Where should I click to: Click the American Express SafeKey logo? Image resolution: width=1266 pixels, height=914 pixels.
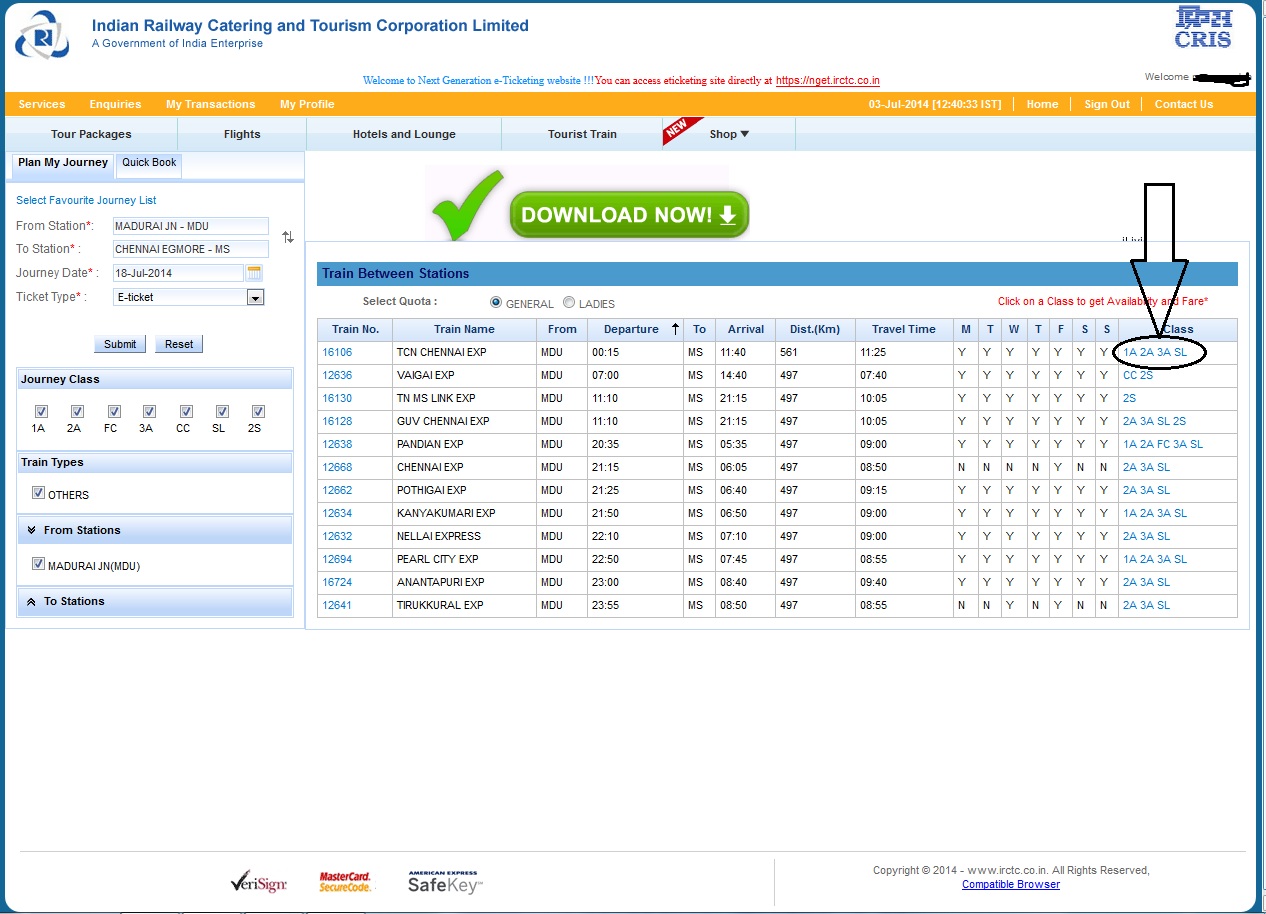coord(445,881)
